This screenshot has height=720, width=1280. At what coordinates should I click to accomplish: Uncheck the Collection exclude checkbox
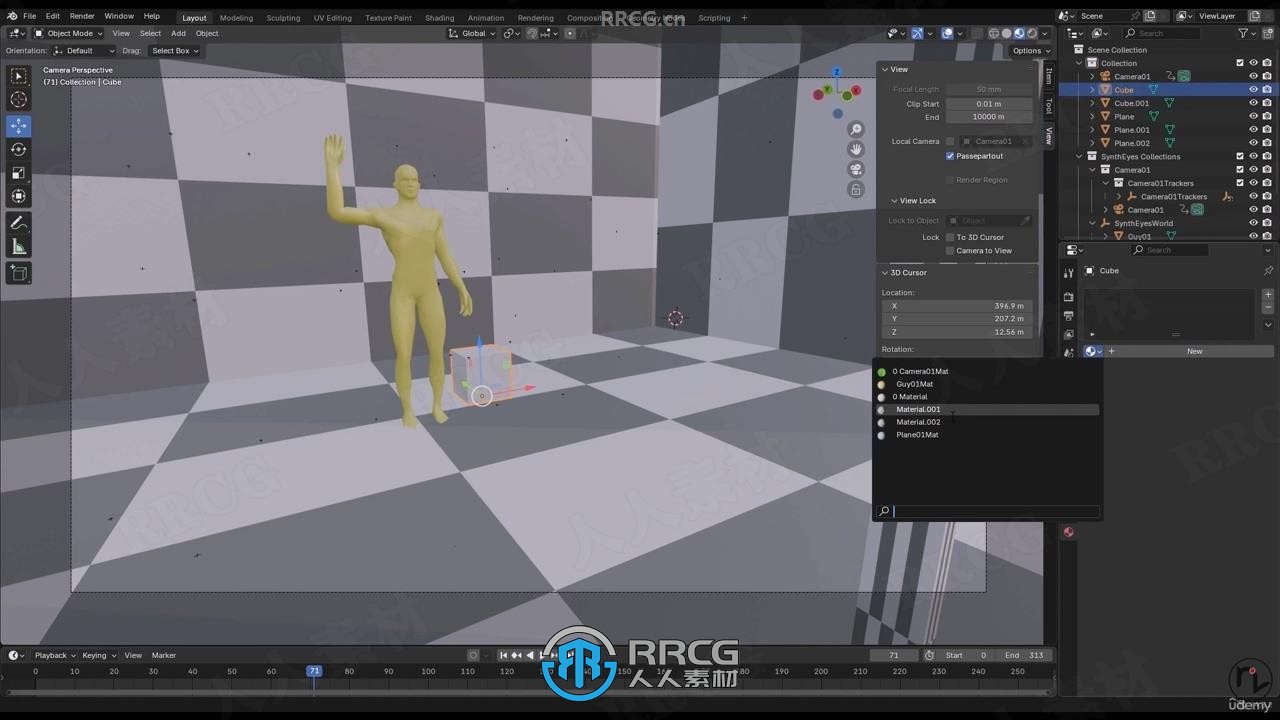point(1240,63)
